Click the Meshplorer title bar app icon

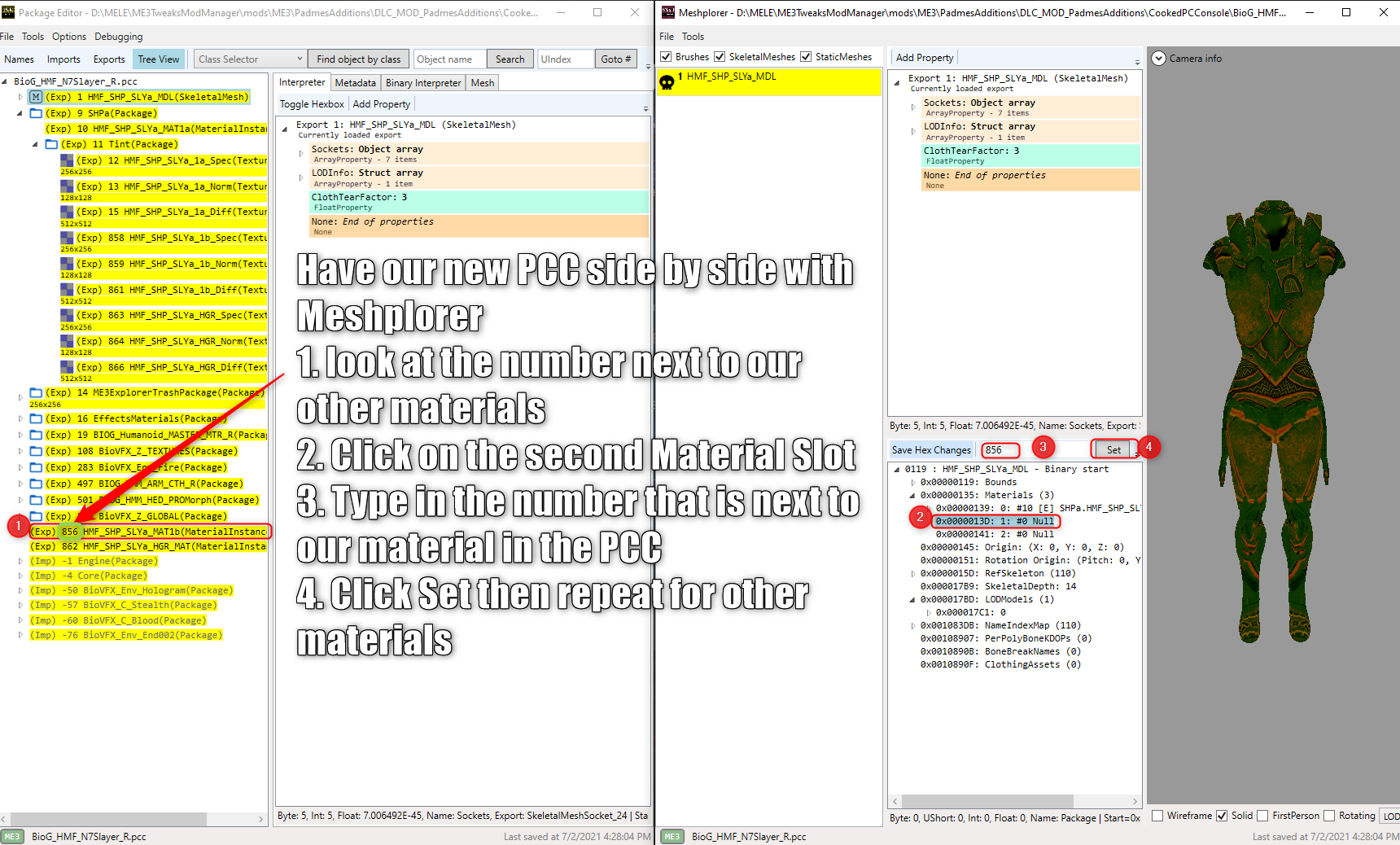668,12
